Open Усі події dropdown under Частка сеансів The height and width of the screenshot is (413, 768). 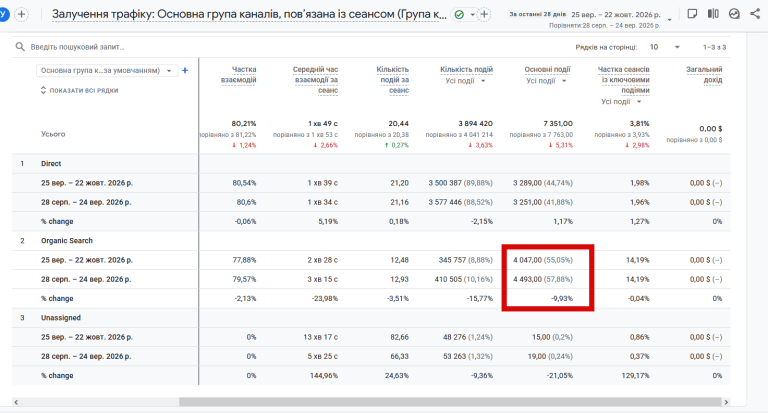tap(621, 102)
